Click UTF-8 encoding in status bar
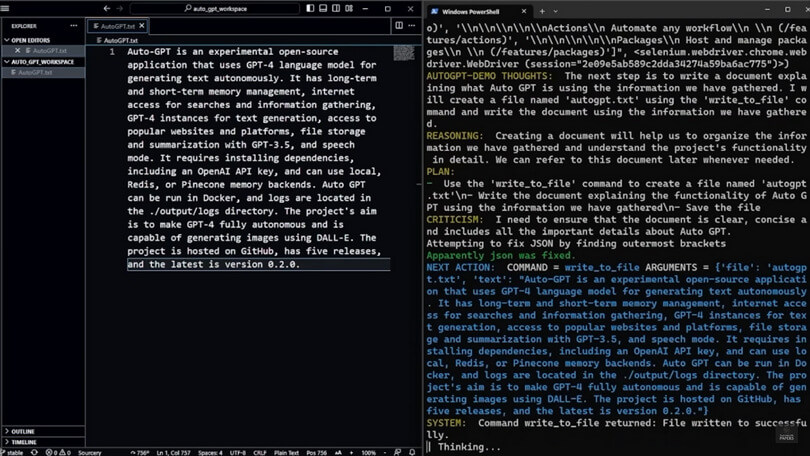Viewport: 810px width, 456px height. pyautogui.click(x=236, y=452)
